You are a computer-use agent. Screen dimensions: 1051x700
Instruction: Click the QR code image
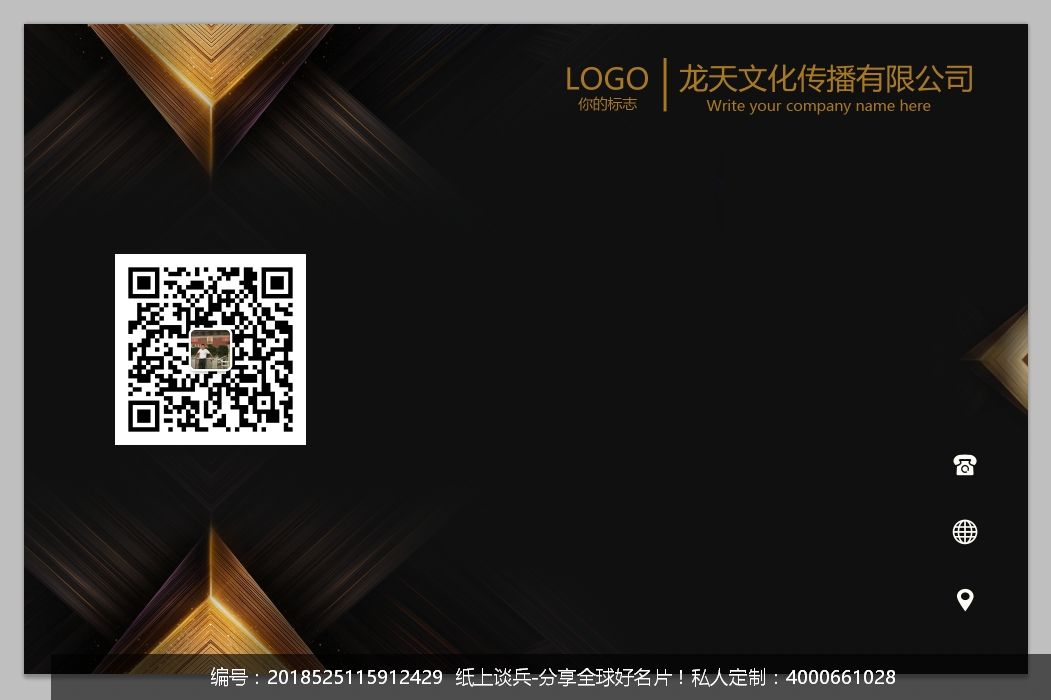[x=210, y=349]
